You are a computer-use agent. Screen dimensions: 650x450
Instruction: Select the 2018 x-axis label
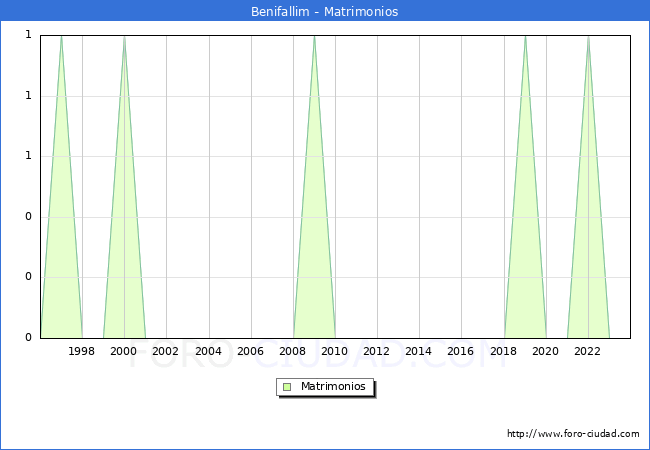pyautogui.click(x=503, y=351)
